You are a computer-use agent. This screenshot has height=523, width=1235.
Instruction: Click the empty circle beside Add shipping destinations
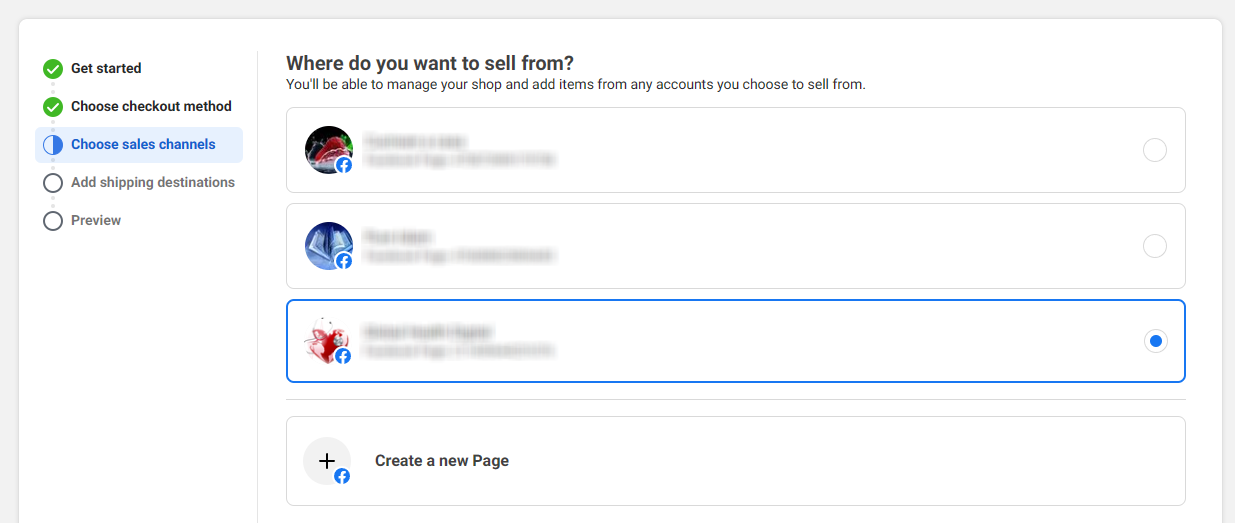click(x=53, y=183)
